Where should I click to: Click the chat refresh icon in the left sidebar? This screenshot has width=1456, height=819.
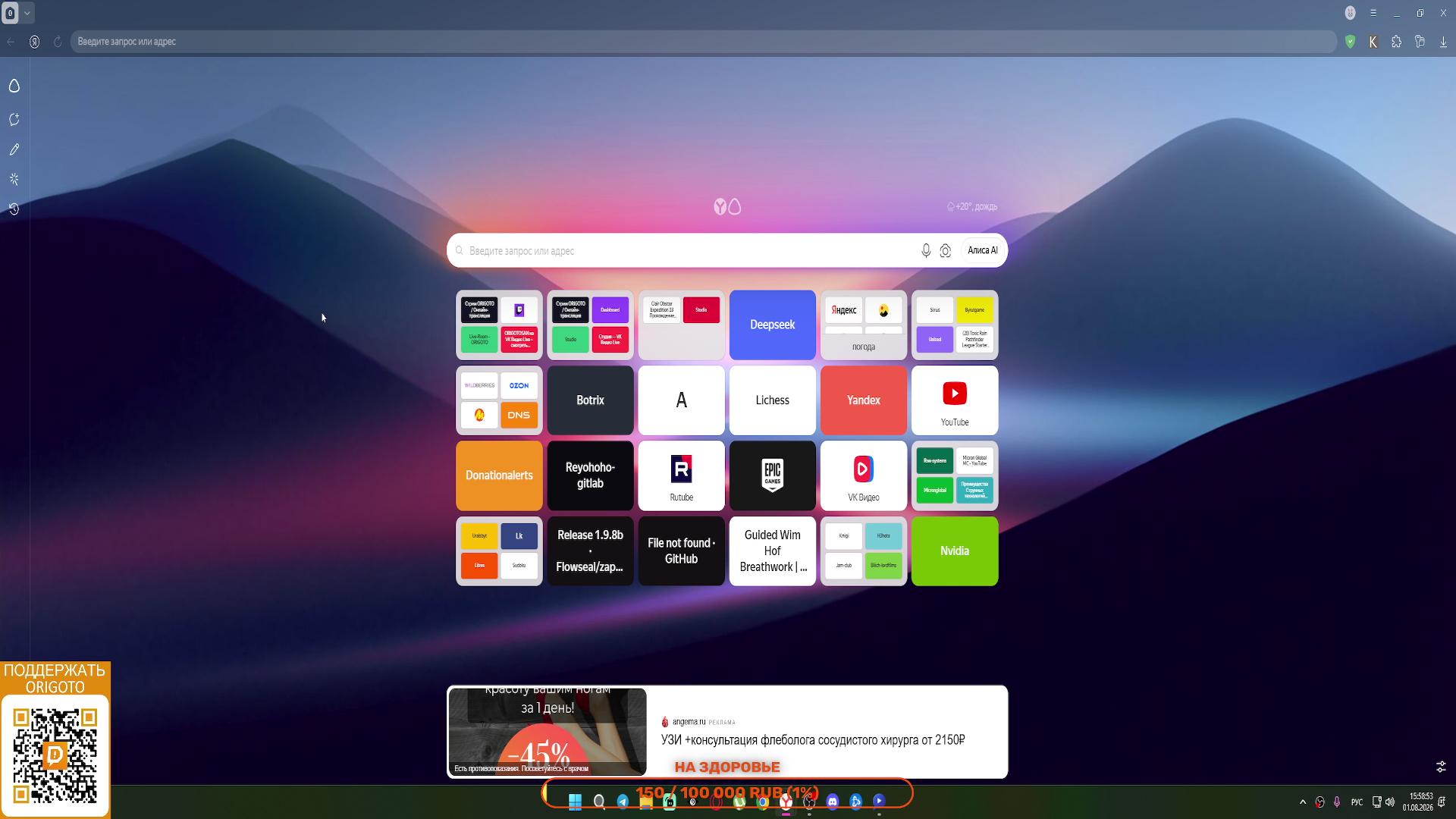tap(14, 120)
